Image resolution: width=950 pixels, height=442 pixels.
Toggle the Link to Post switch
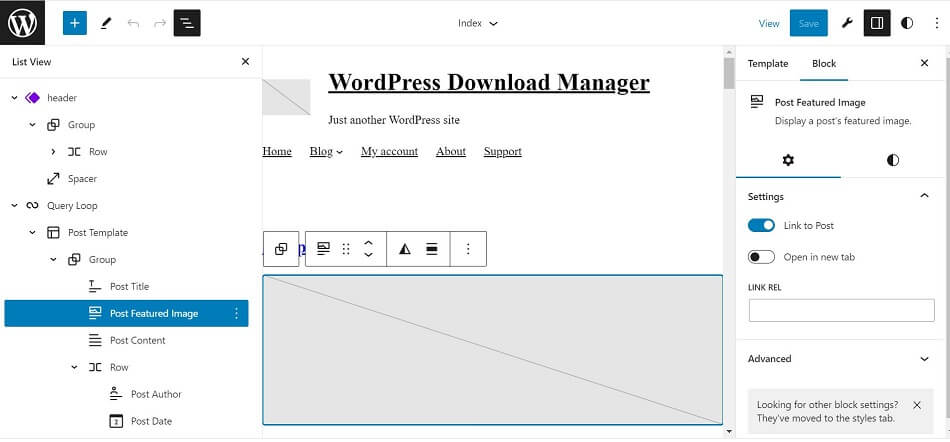click(x=762, y=225)
